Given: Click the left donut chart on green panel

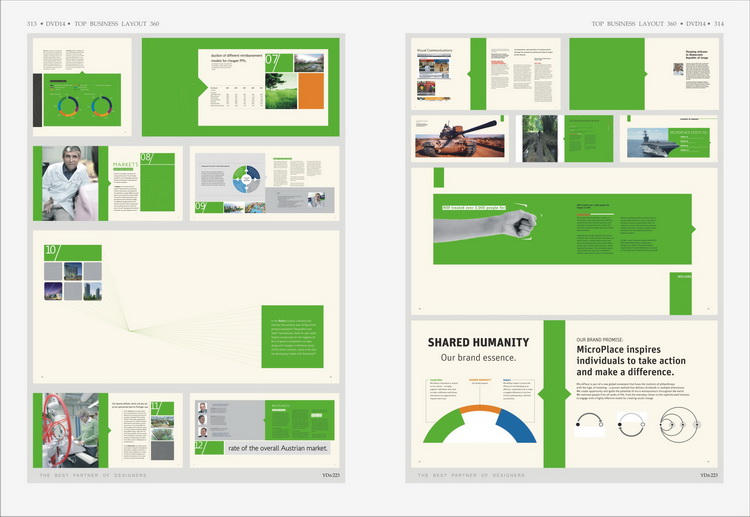Looking at the screenshot, I should click(68, 106).
